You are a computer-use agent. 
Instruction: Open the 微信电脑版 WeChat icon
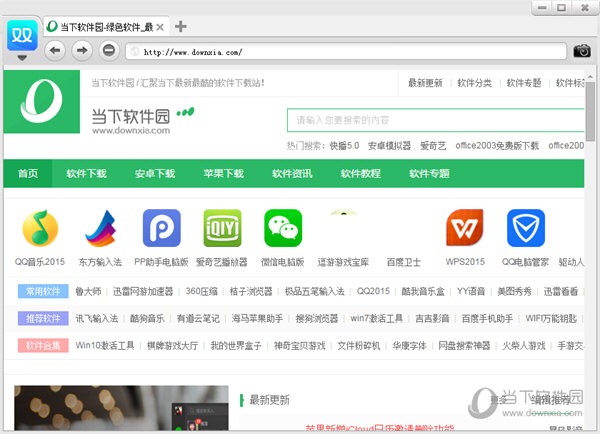[x=283, y=228]
